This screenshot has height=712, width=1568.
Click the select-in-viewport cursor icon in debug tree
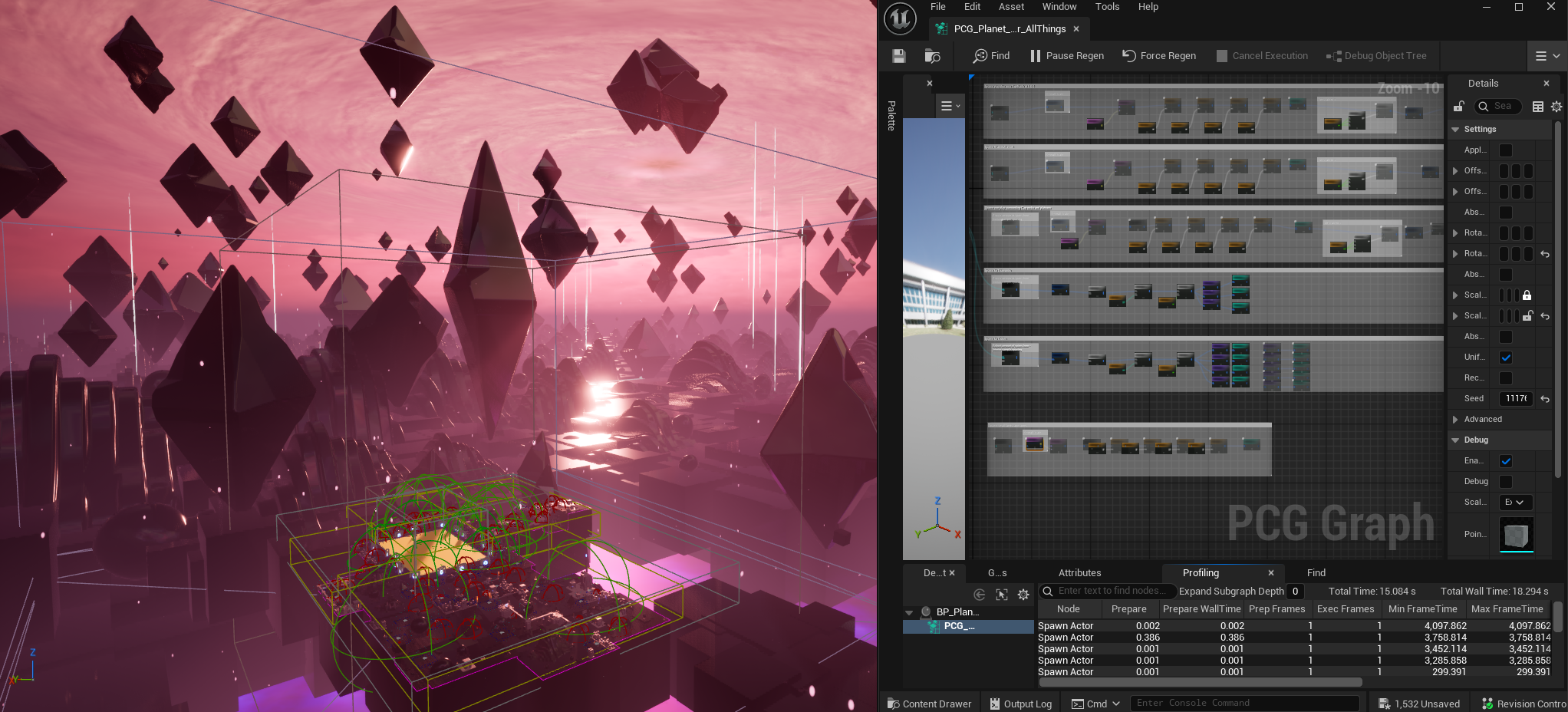click(x=1002, y=595)
